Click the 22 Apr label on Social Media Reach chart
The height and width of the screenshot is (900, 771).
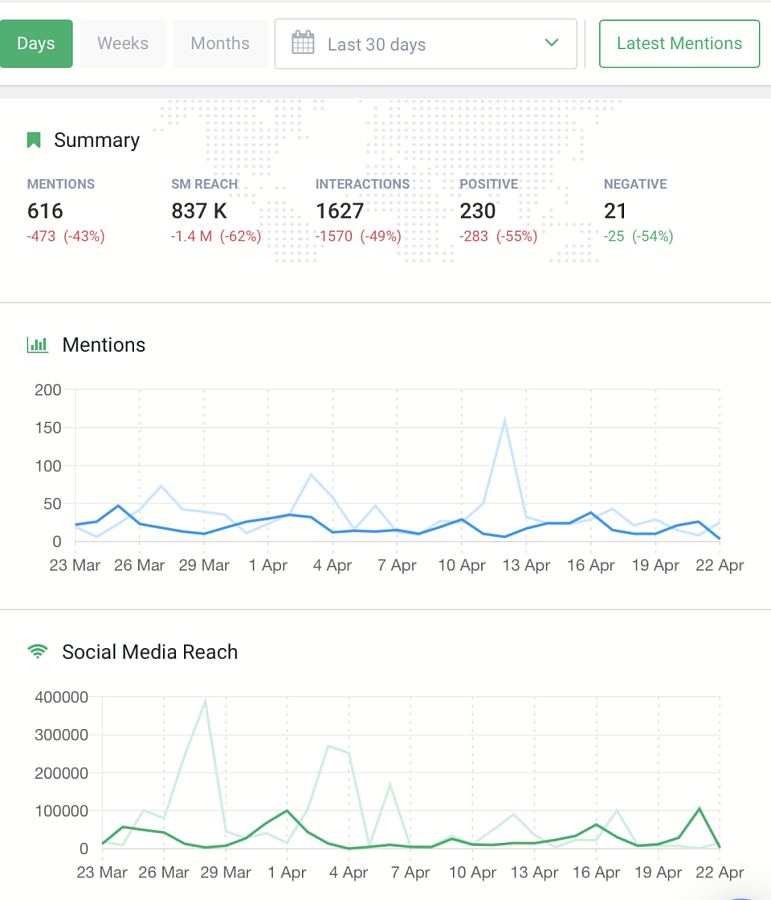pyautogui.click(x=719, y=872)
